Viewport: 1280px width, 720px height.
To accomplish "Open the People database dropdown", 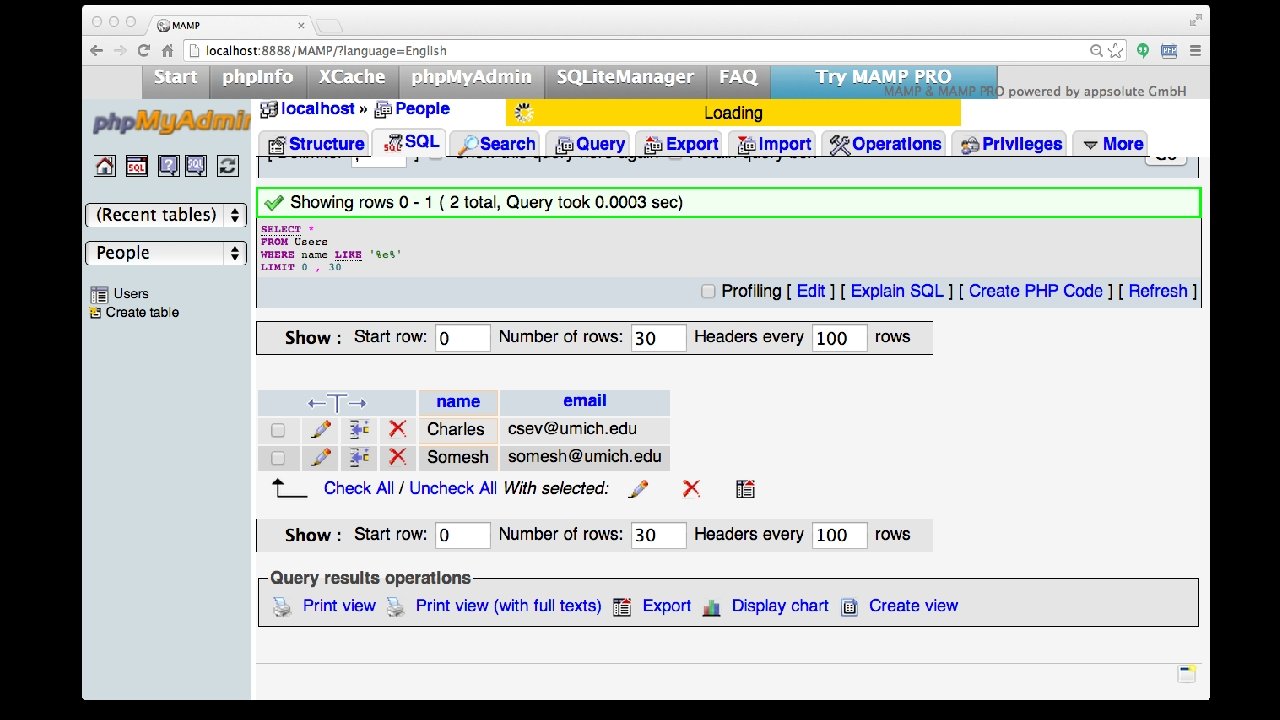I will point(166,253).
